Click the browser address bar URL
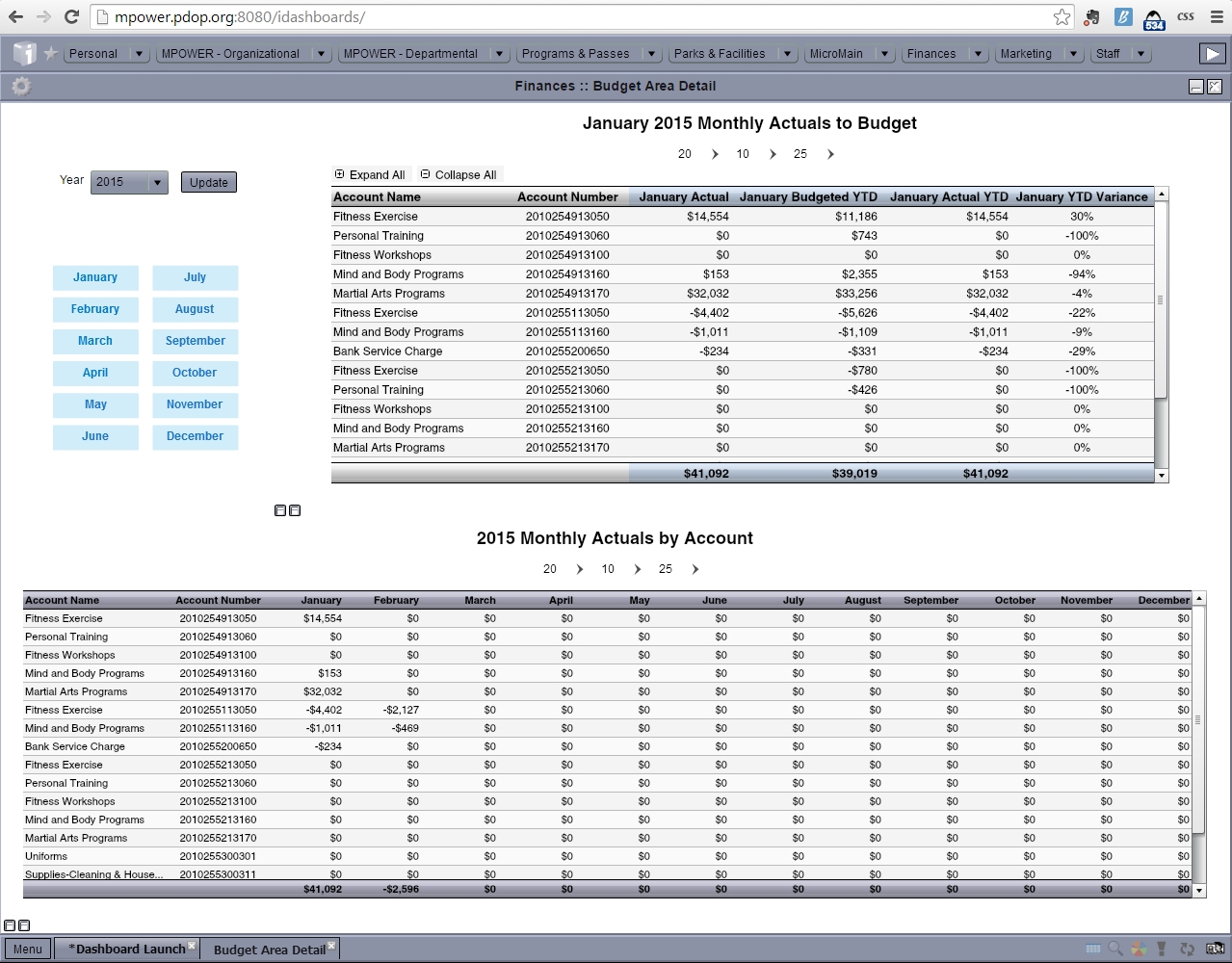The height and width of the screenshot is (963, 1232). point(240,16)
